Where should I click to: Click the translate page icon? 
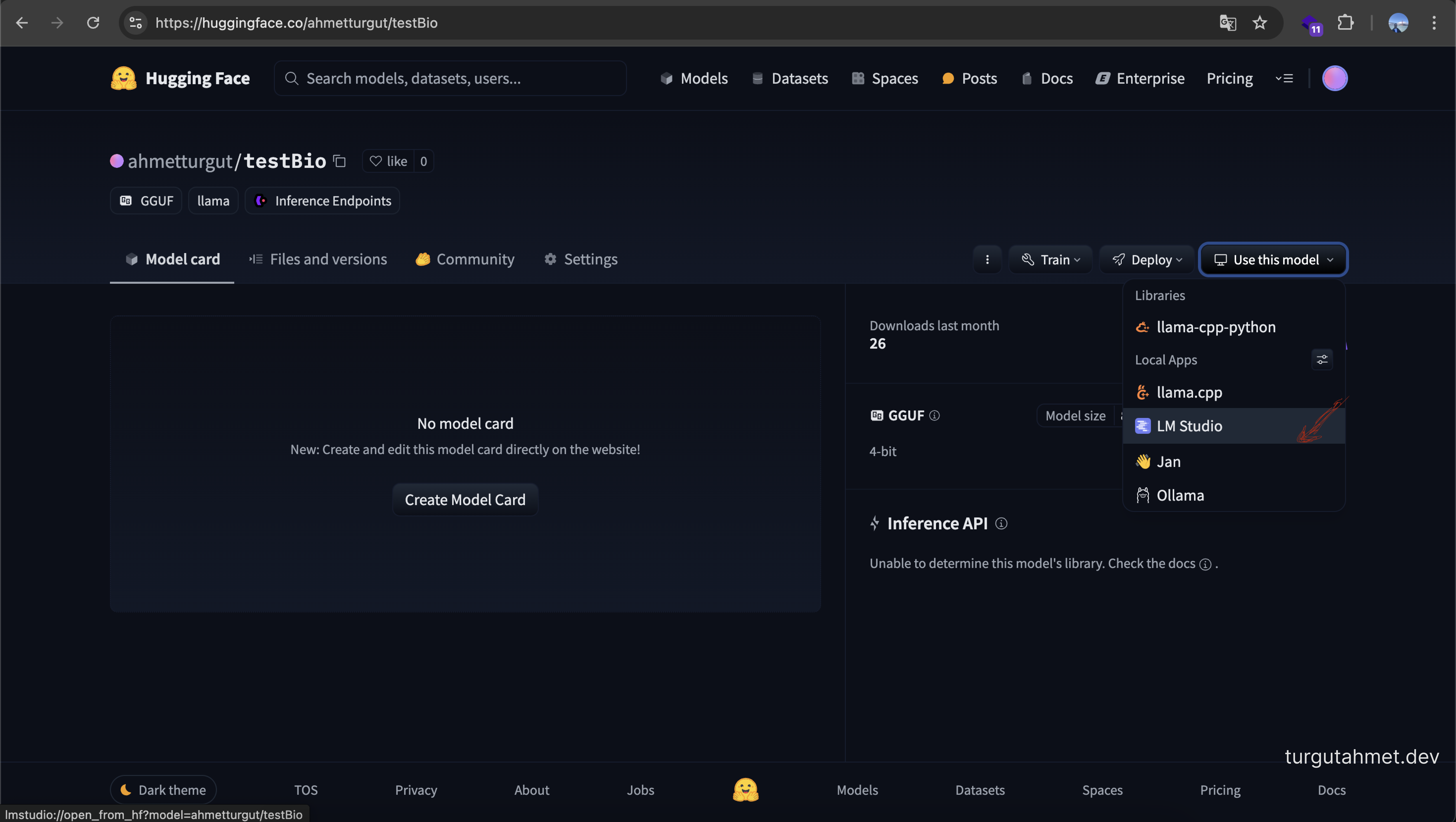tap(1227, 23)
